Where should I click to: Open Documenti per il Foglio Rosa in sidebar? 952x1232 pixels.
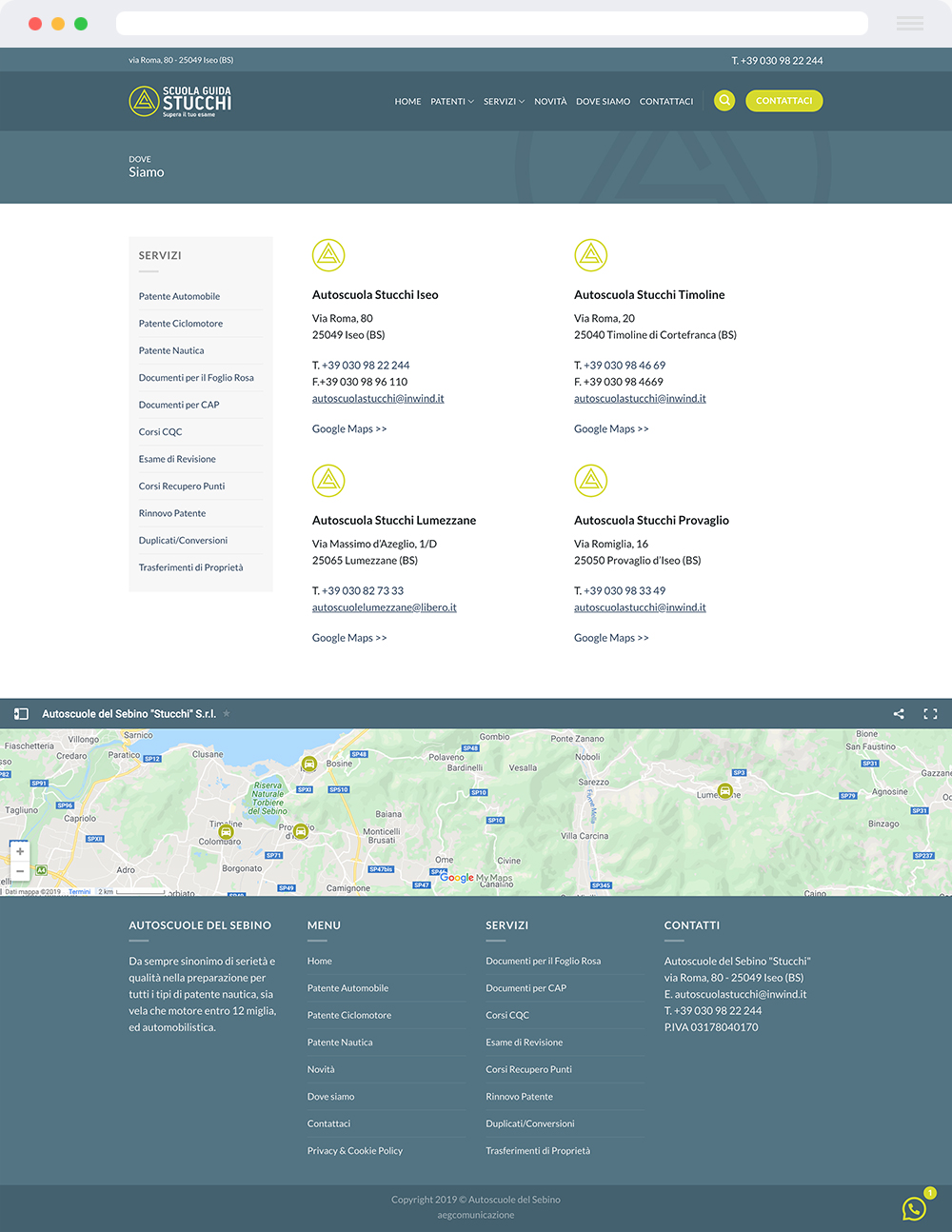click(196, 378)
